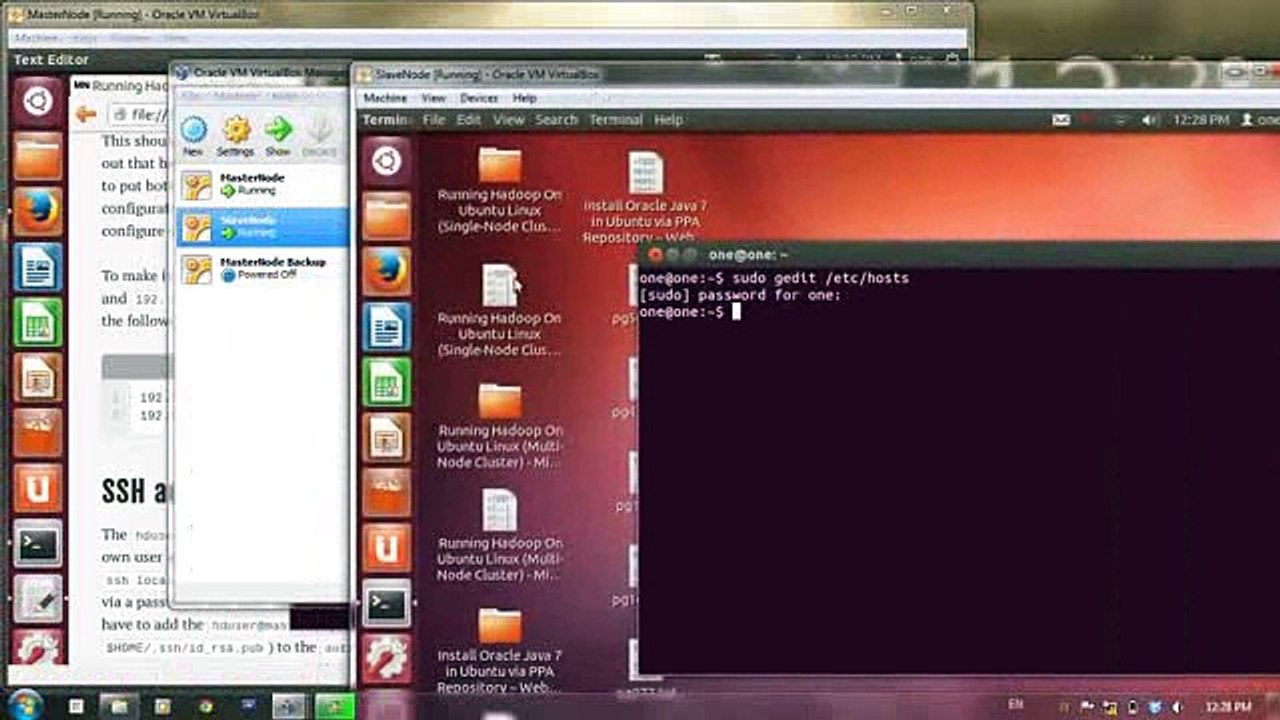Open the Search menu in Ubuntu terminal
Image resolution: width=1280 pixels, height=720 pixels.
556,120
